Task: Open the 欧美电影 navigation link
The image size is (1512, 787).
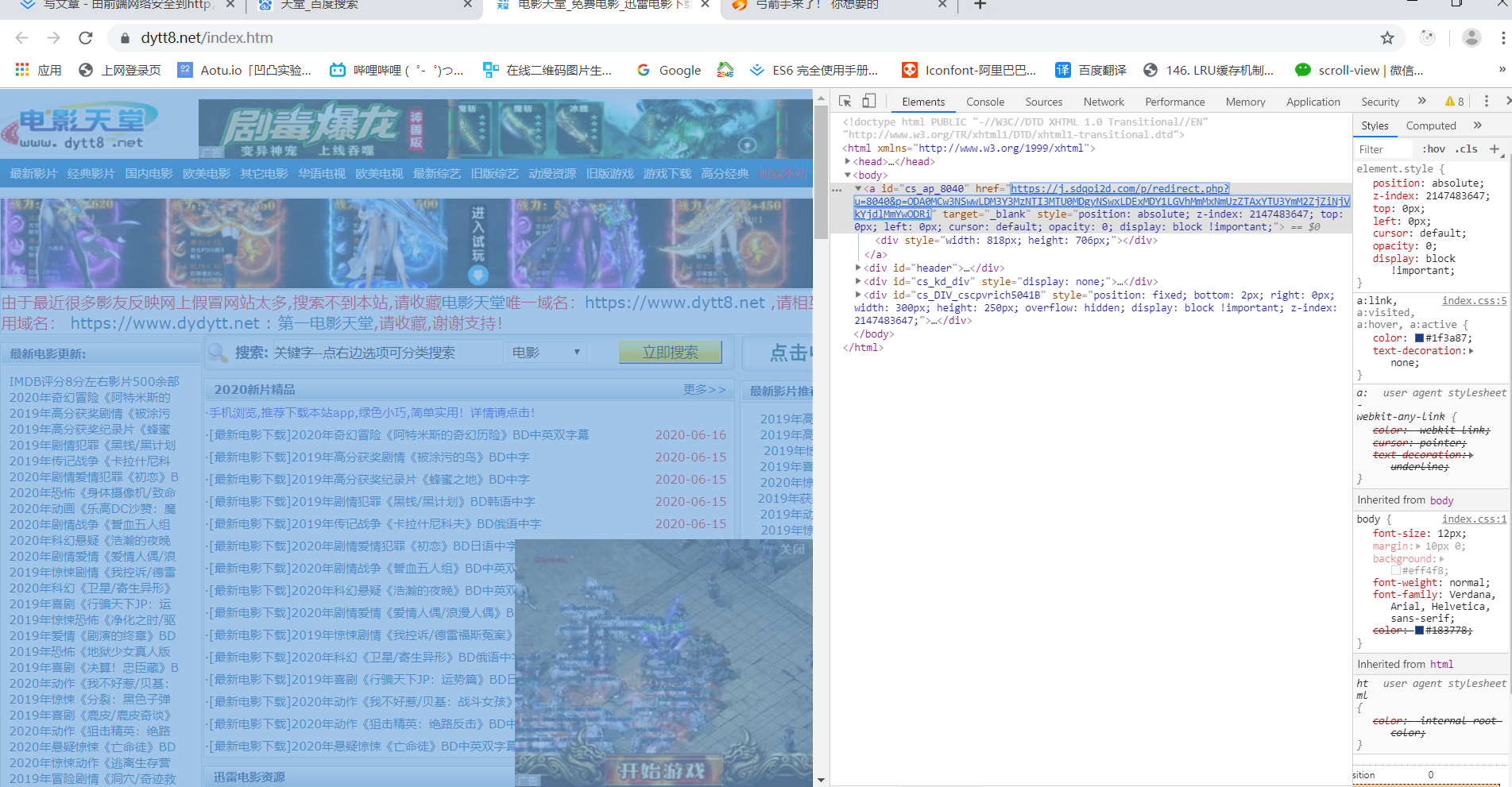Action: click(207, 173)
